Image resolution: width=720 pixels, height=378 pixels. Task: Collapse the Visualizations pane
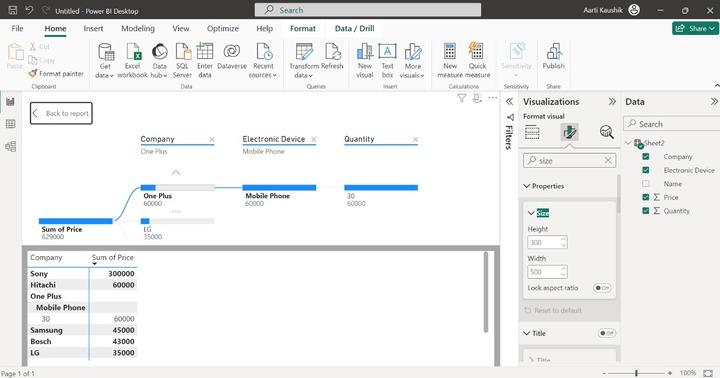612,102
